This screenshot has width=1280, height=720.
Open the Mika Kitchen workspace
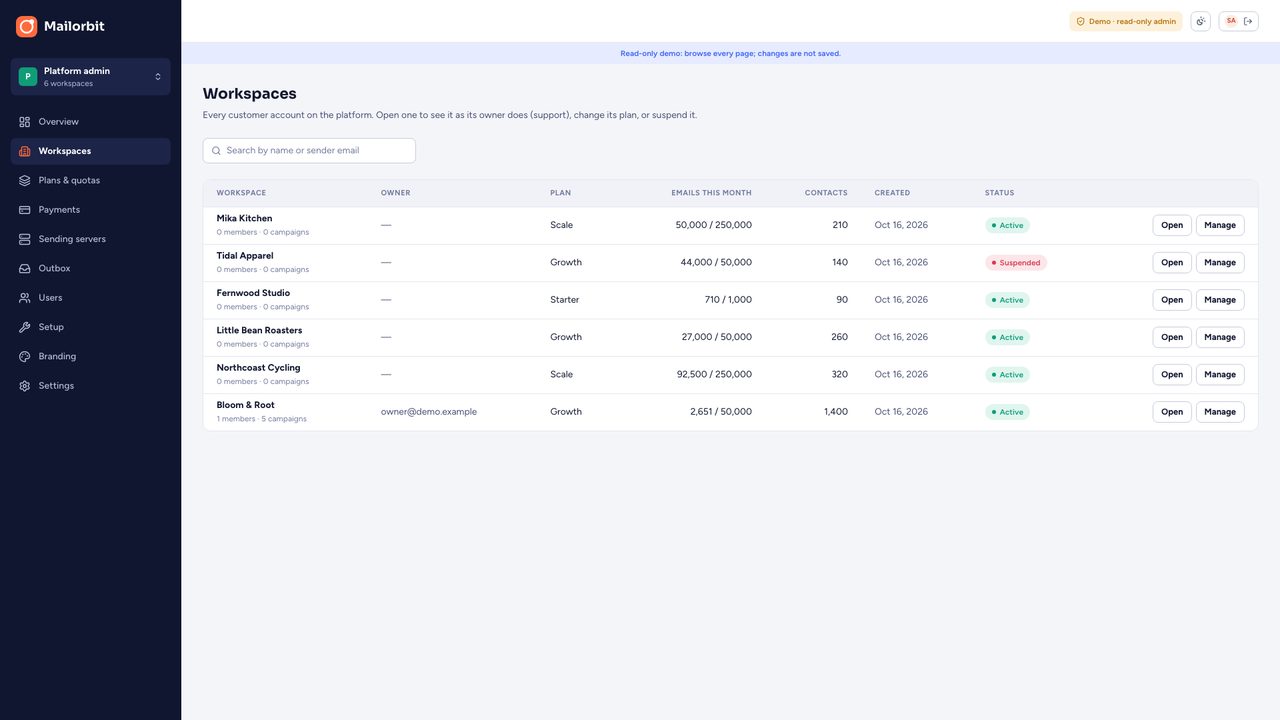[1172, 225]
